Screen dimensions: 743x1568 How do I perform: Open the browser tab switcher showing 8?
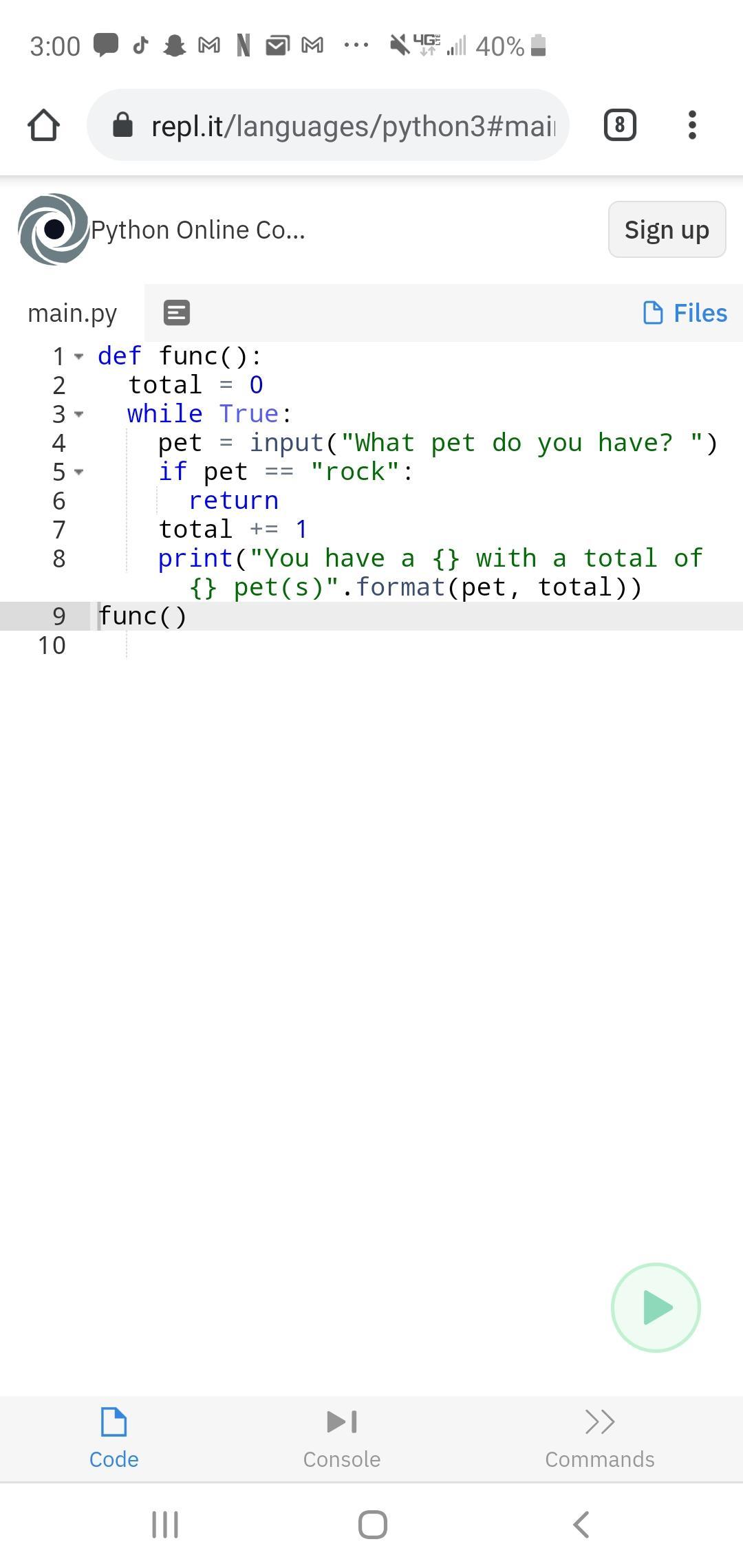[x=620, y=125]
